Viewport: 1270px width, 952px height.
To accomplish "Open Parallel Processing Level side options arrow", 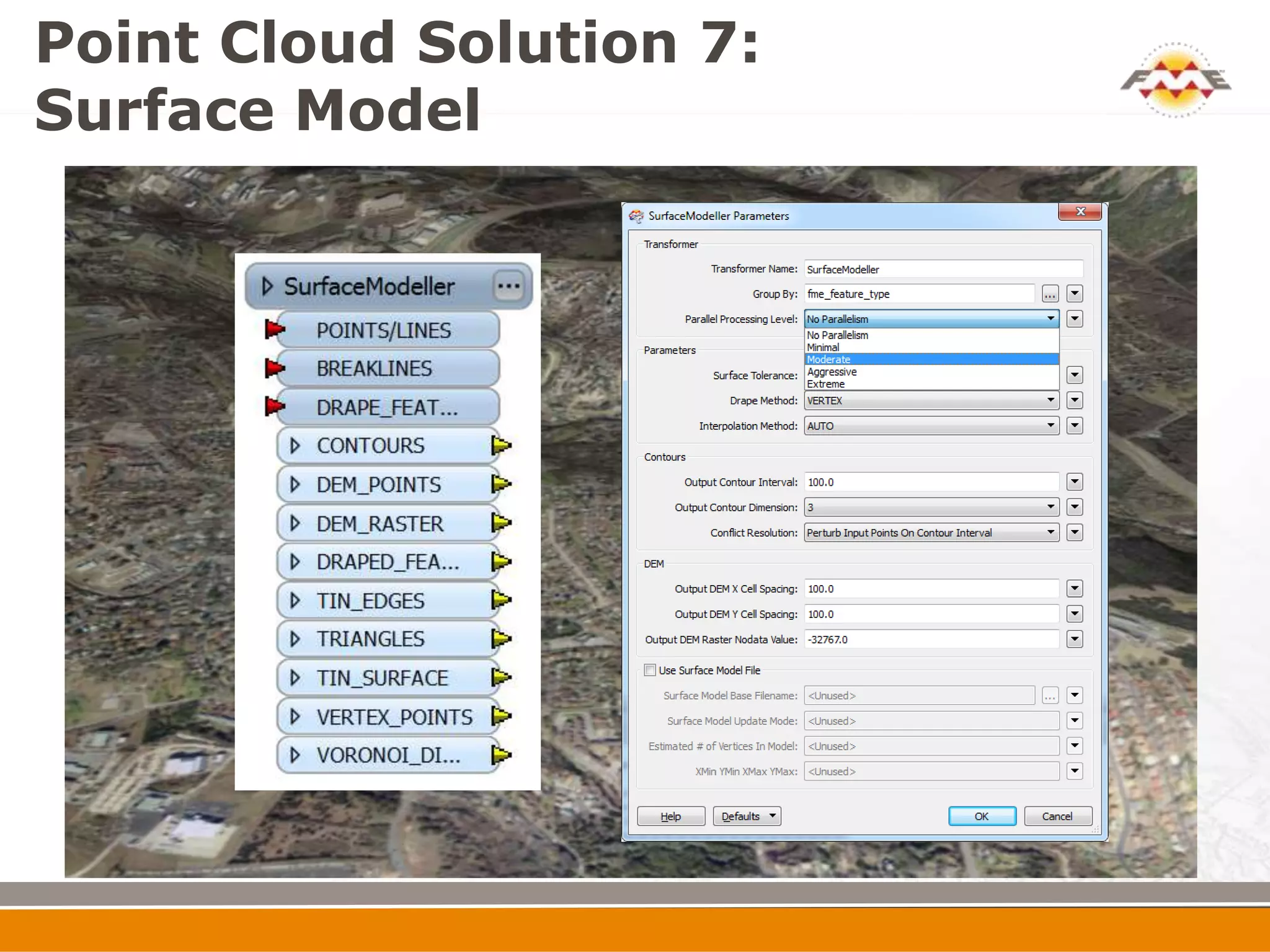I will (1075, 319).
